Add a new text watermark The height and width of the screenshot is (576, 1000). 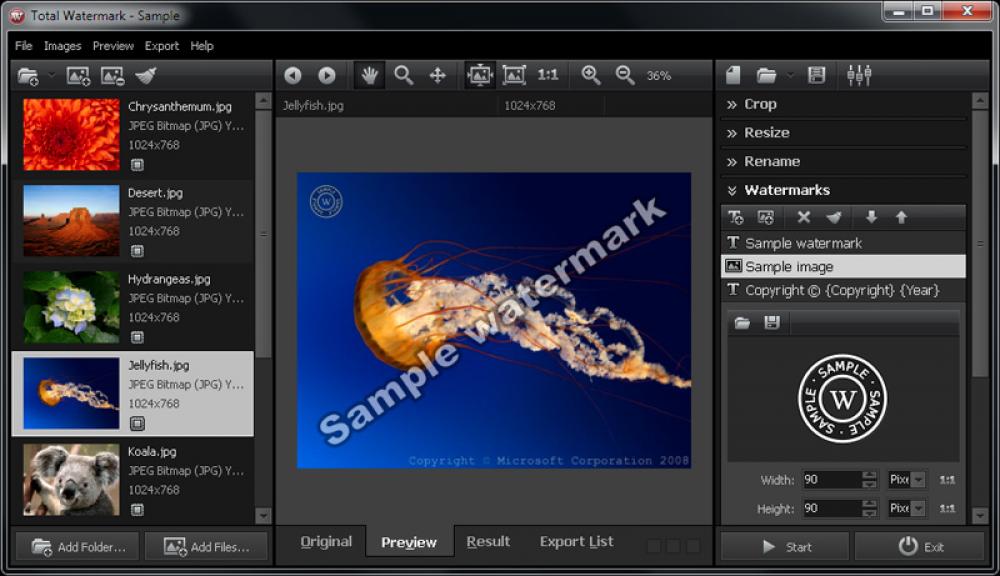click(x=735, y=216)
